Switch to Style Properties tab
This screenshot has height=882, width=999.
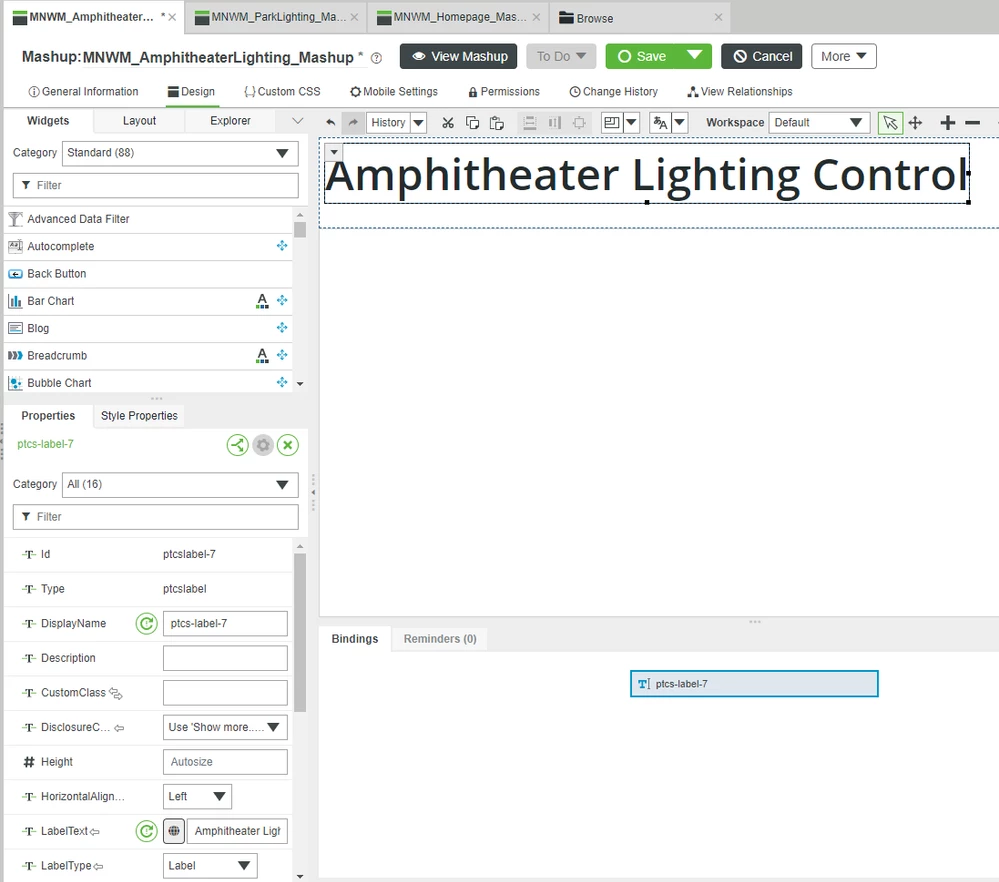[x=139, y=416]
